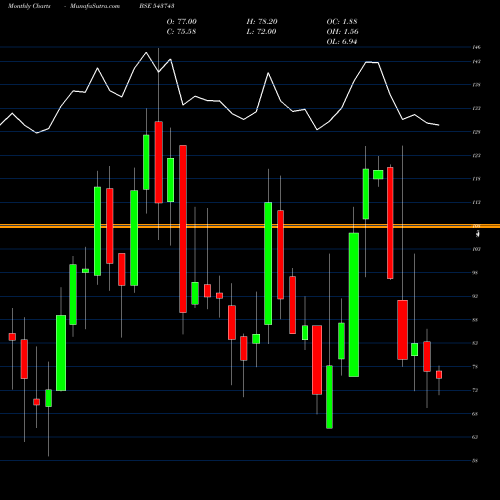The height and width of the screenshot is (500, 500).
Task: Click the 'OL: 6.94' readout
Action: [x=342, y=42]
